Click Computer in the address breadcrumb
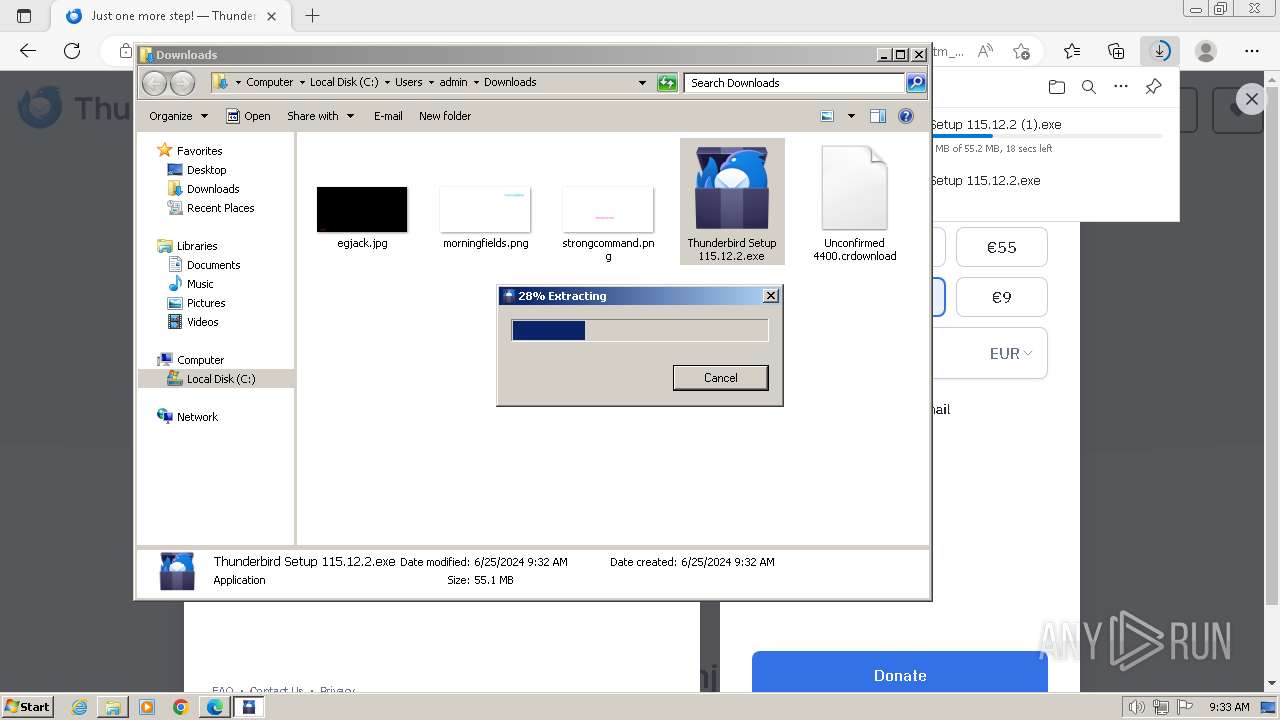1280x720 pixels. 269,82
